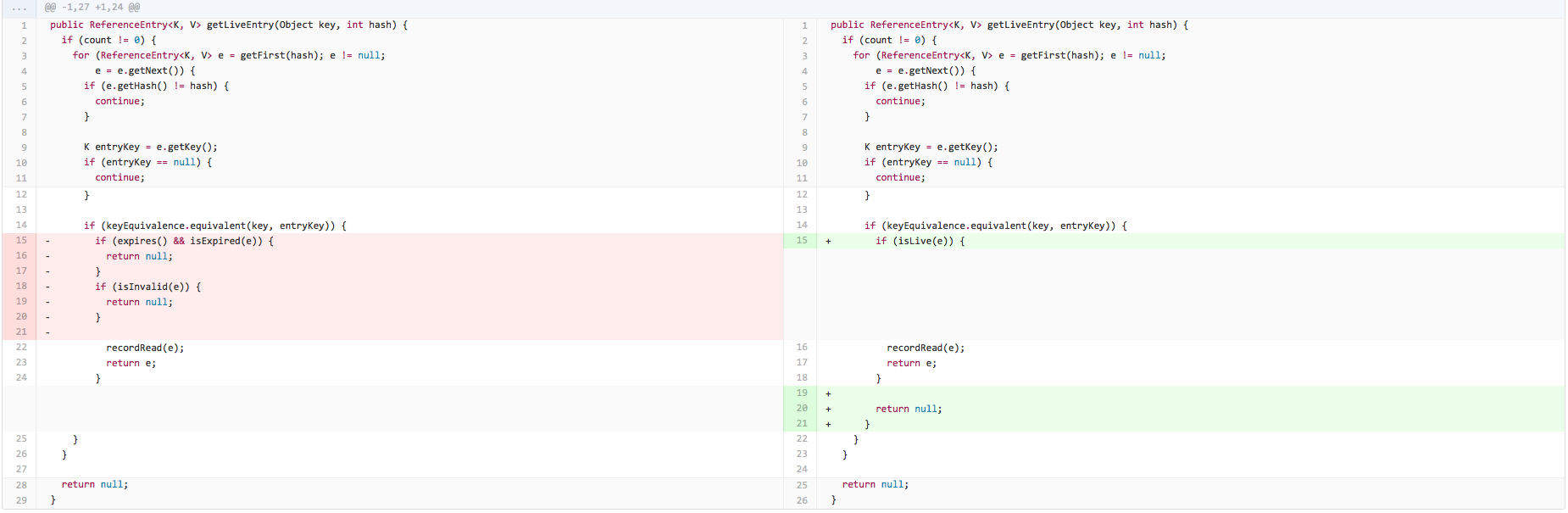Select added line number 15 in right pane

pos(802,241)
